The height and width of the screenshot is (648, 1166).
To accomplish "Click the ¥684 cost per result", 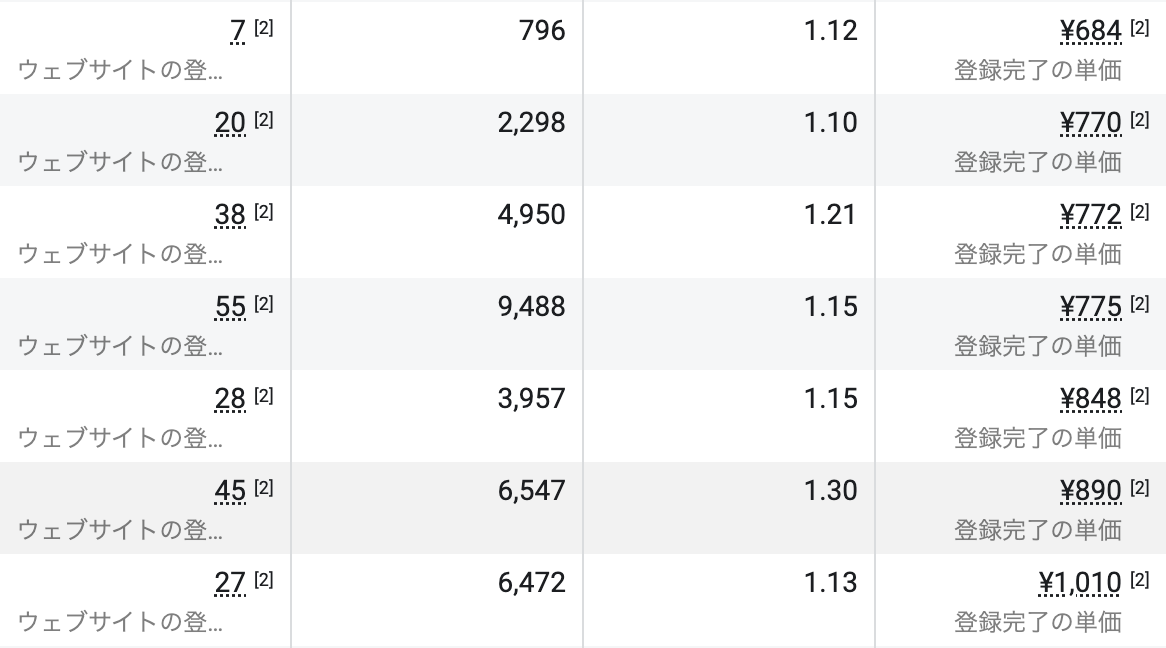I will click(1090, 32).
